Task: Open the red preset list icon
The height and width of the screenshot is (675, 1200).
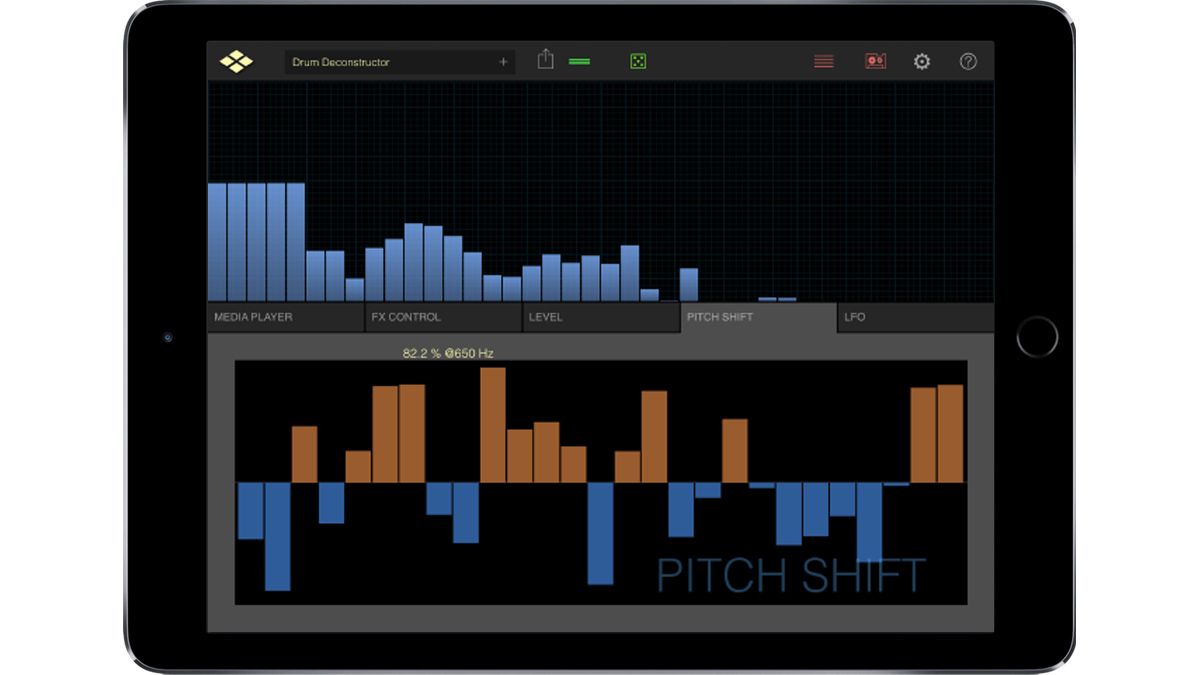Action: point(823,60)
